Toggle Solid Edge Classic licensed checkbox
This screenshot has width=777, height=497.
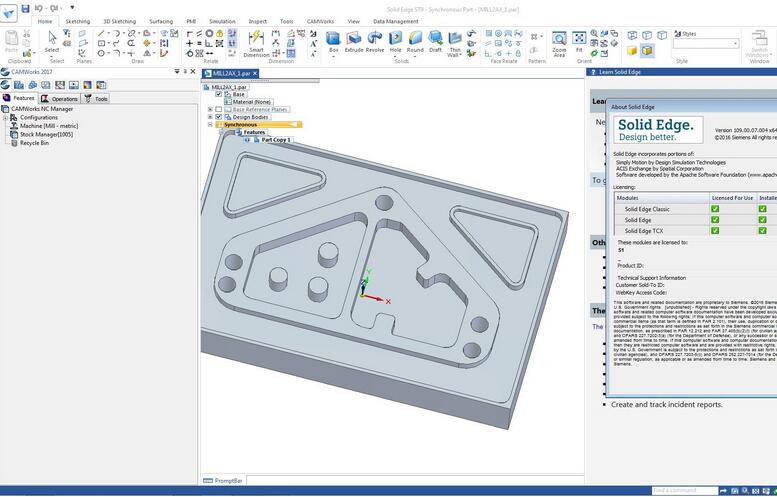pos(715,209)
